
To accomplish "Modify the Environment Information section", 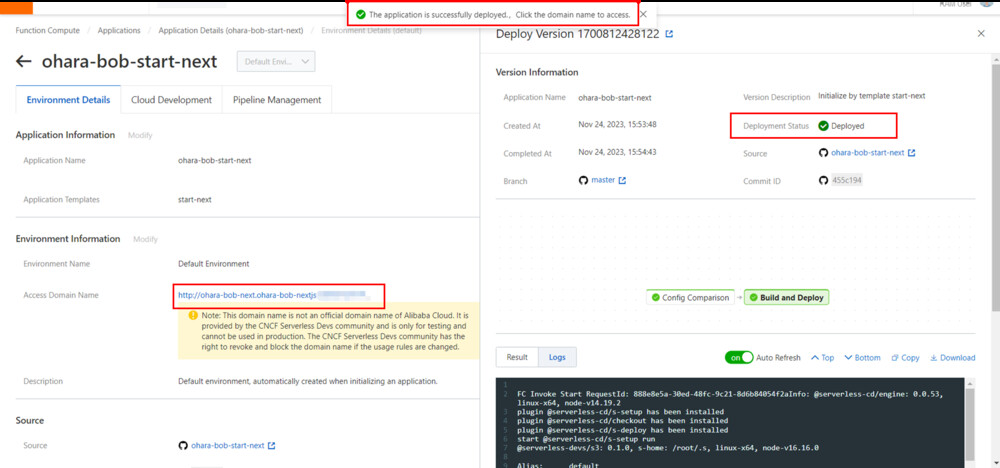I will pyautogui.click(x=145, y=239).
